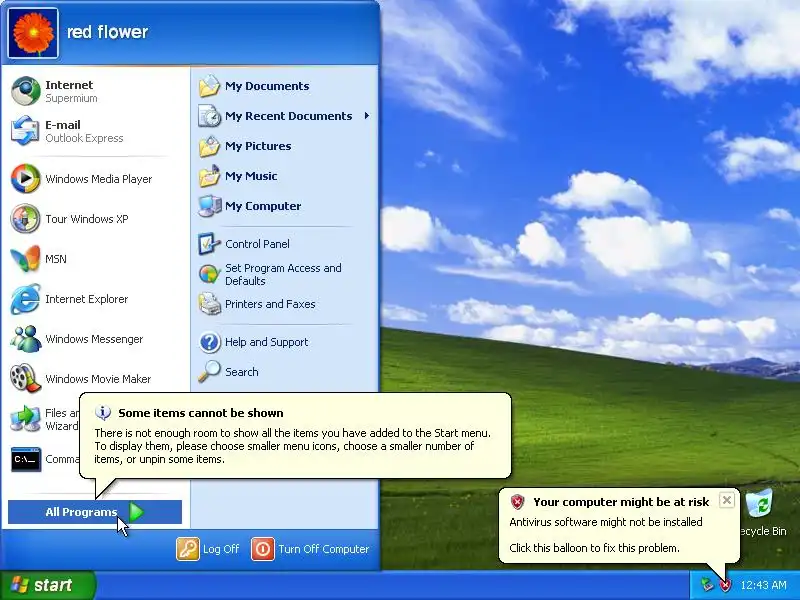
Task: Click Safely Remove Hardware tray icon
Action: click(707, 585)
